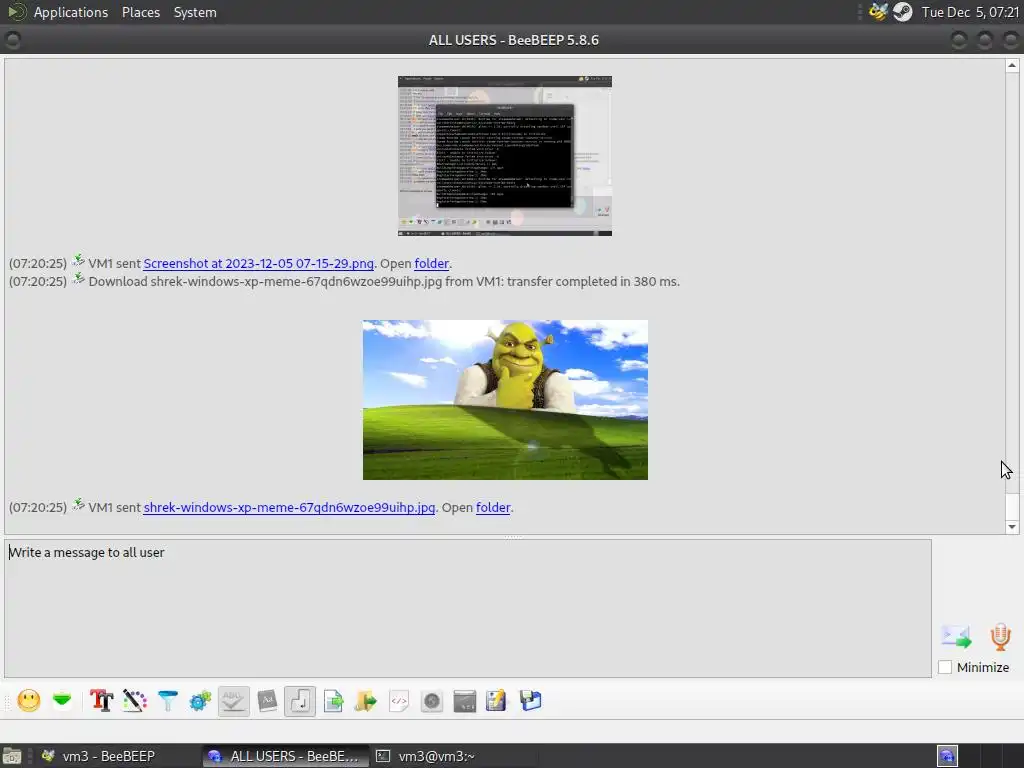Open the shrek-windows-xp-meme jpg file link
1024x768 pixels.
pyautogui.click(x=289, y=507)
